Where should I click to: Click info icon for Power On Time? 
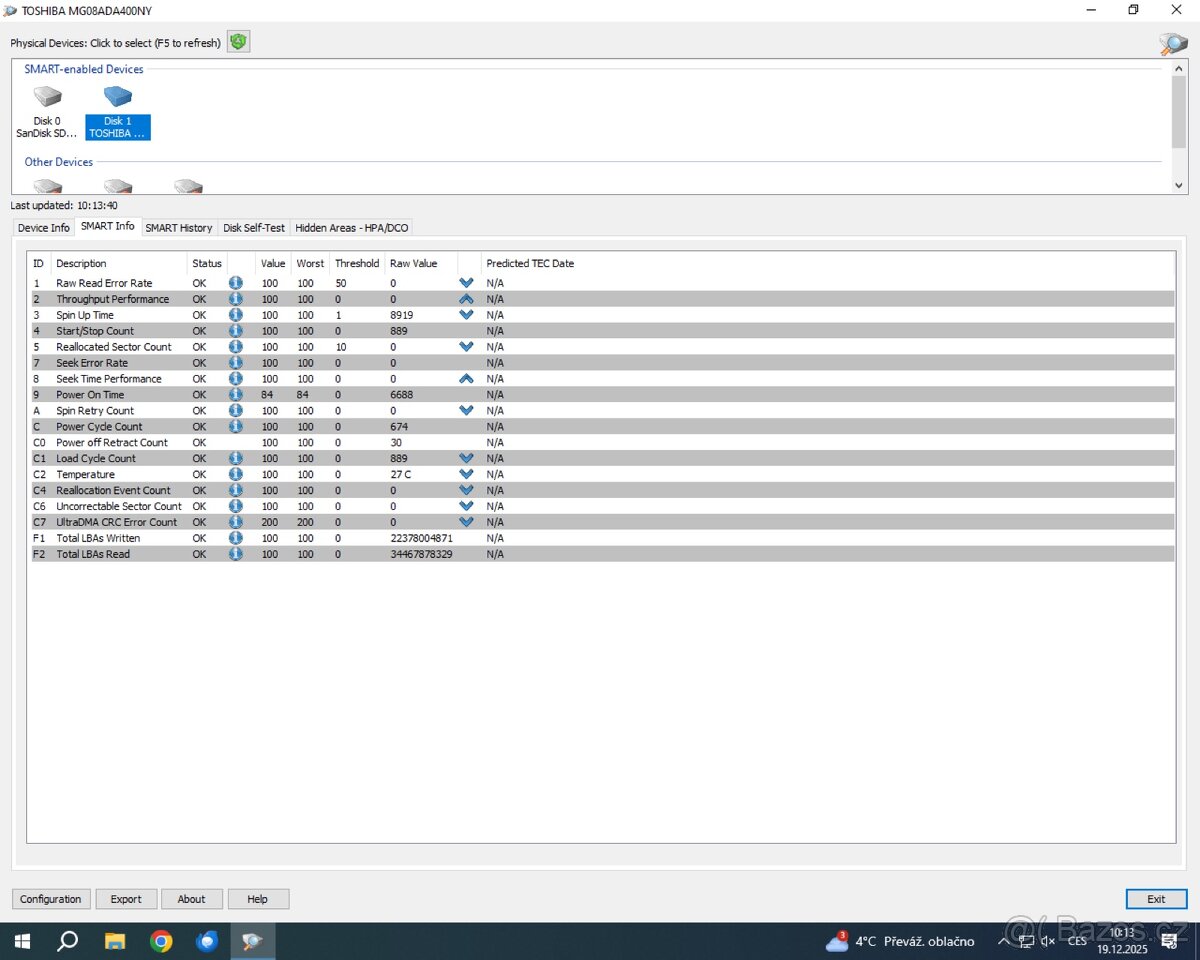(x=236, y=395)
